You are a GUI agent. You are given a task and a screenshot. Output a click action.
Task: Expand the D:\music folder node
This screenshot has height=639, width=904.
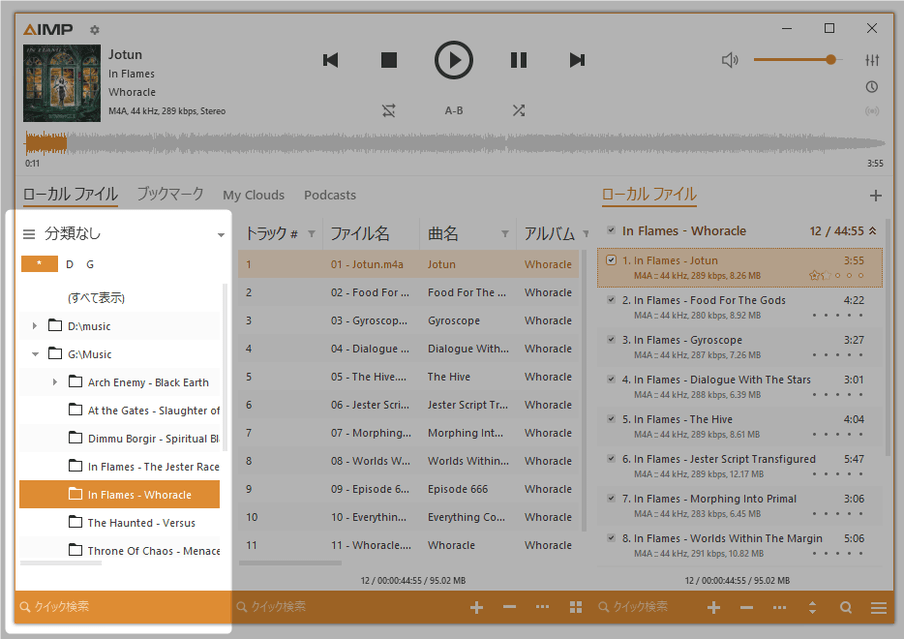[35, 326]
